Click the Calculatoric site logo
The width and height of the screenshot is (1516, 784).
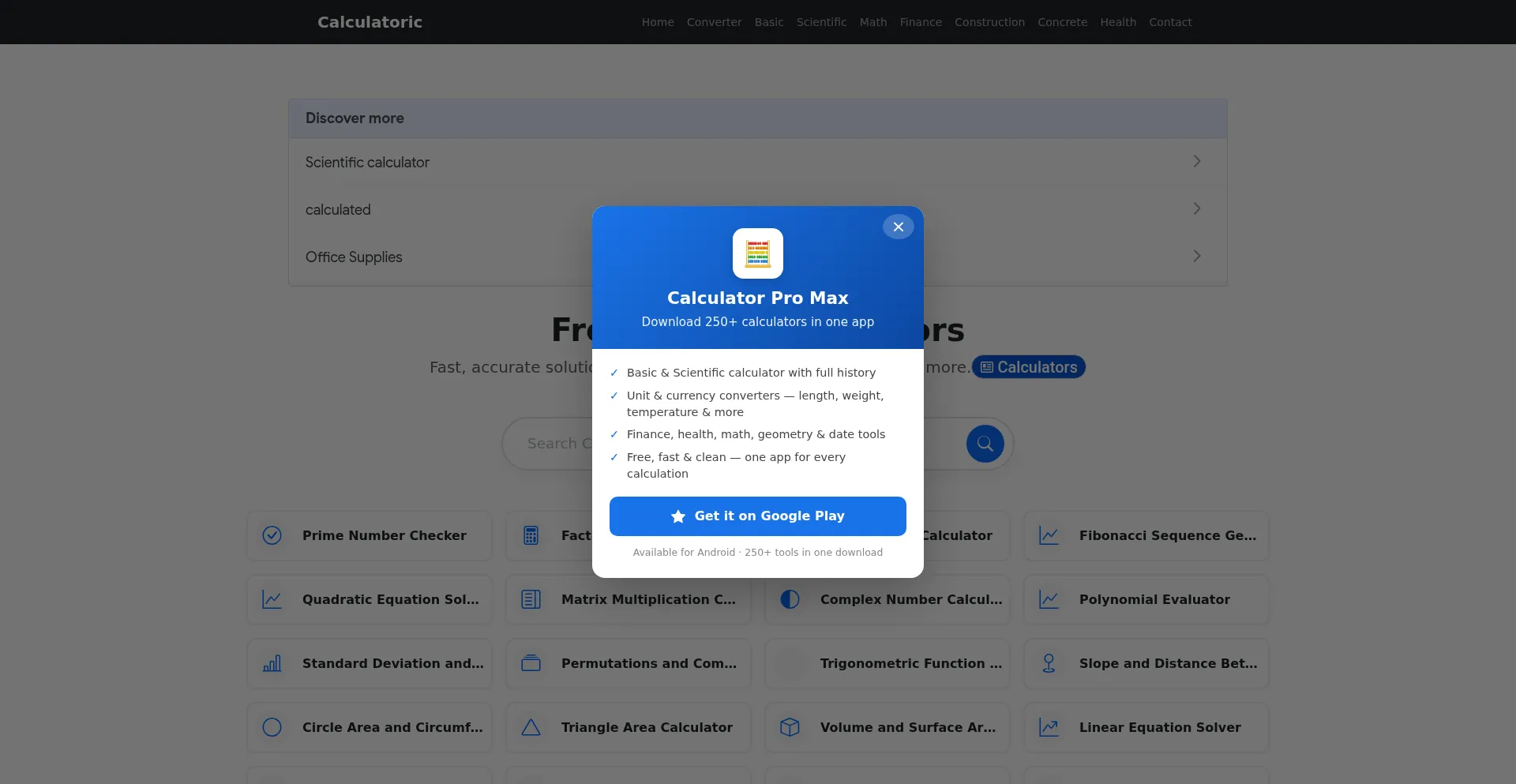tap(370, 22)
